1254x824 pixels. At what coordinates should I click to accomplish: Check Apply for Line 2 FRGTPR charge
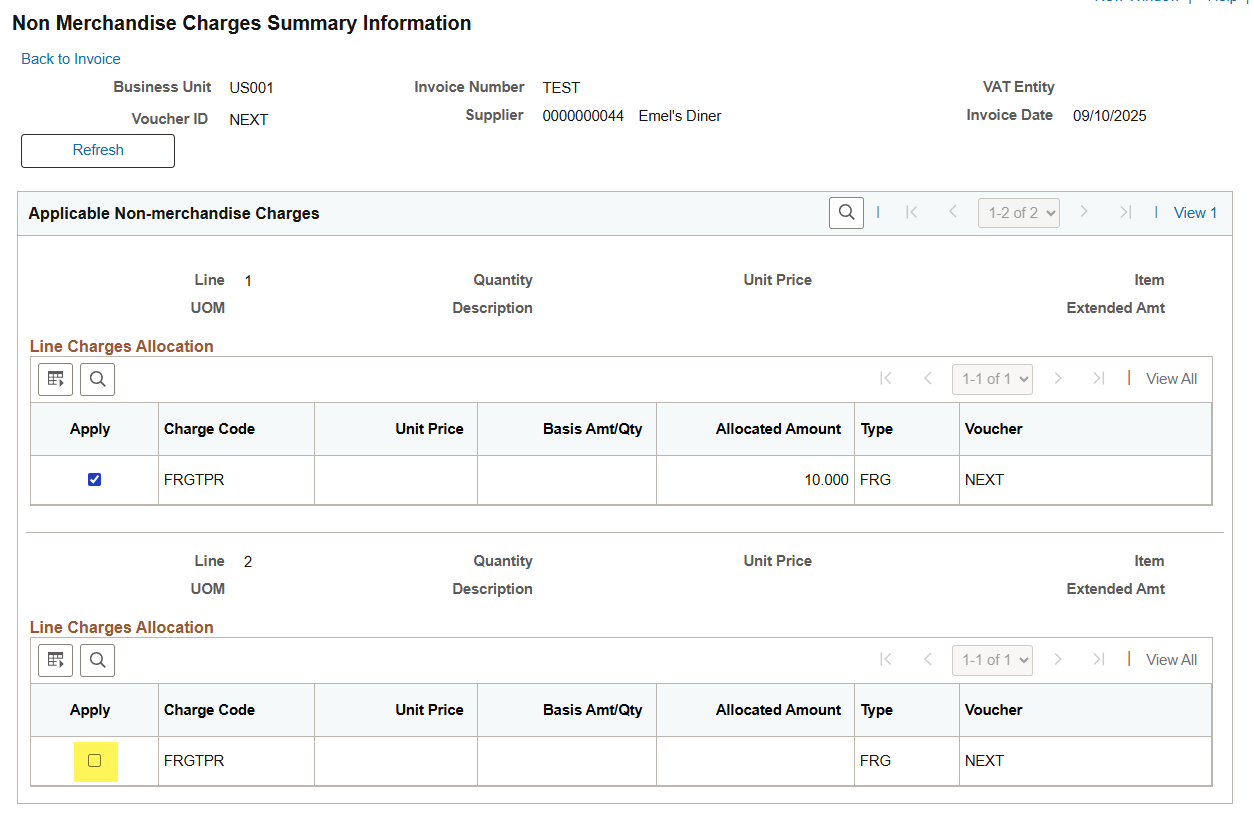click(95, 761)
